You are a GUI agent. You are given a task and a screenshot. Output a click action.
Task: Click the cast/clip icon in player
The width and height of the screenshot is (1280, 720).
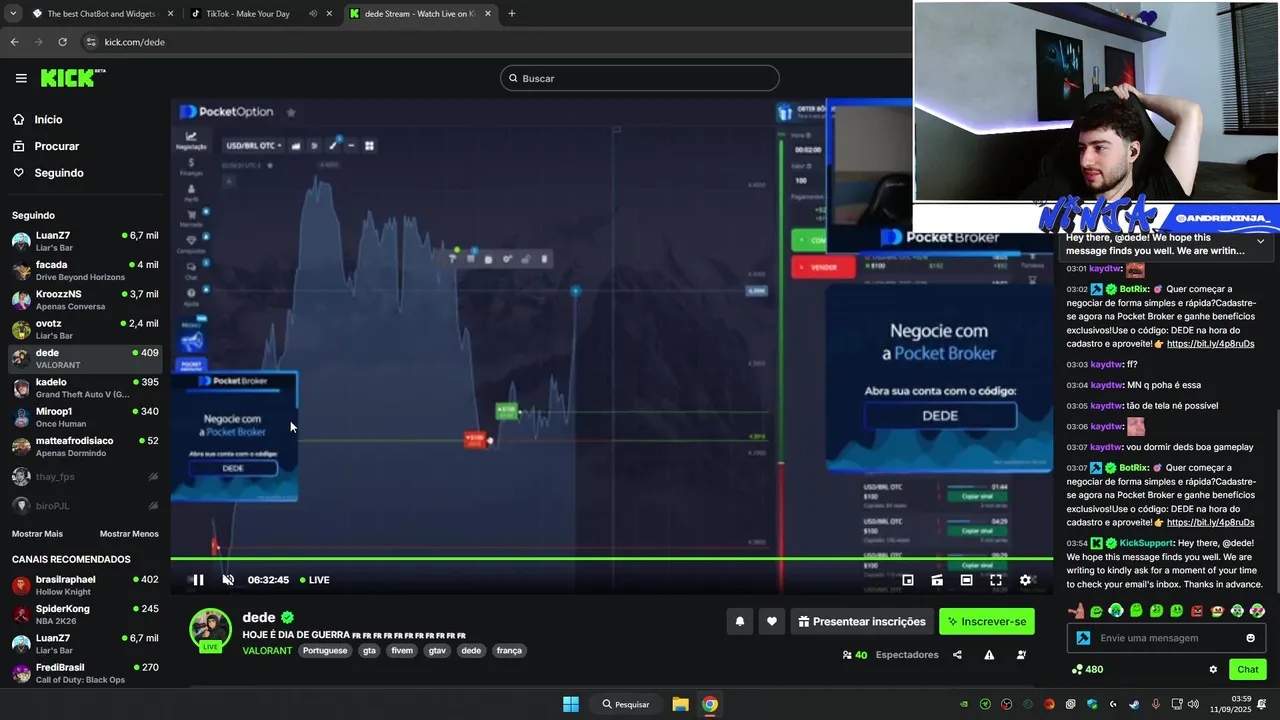point(937,580)
